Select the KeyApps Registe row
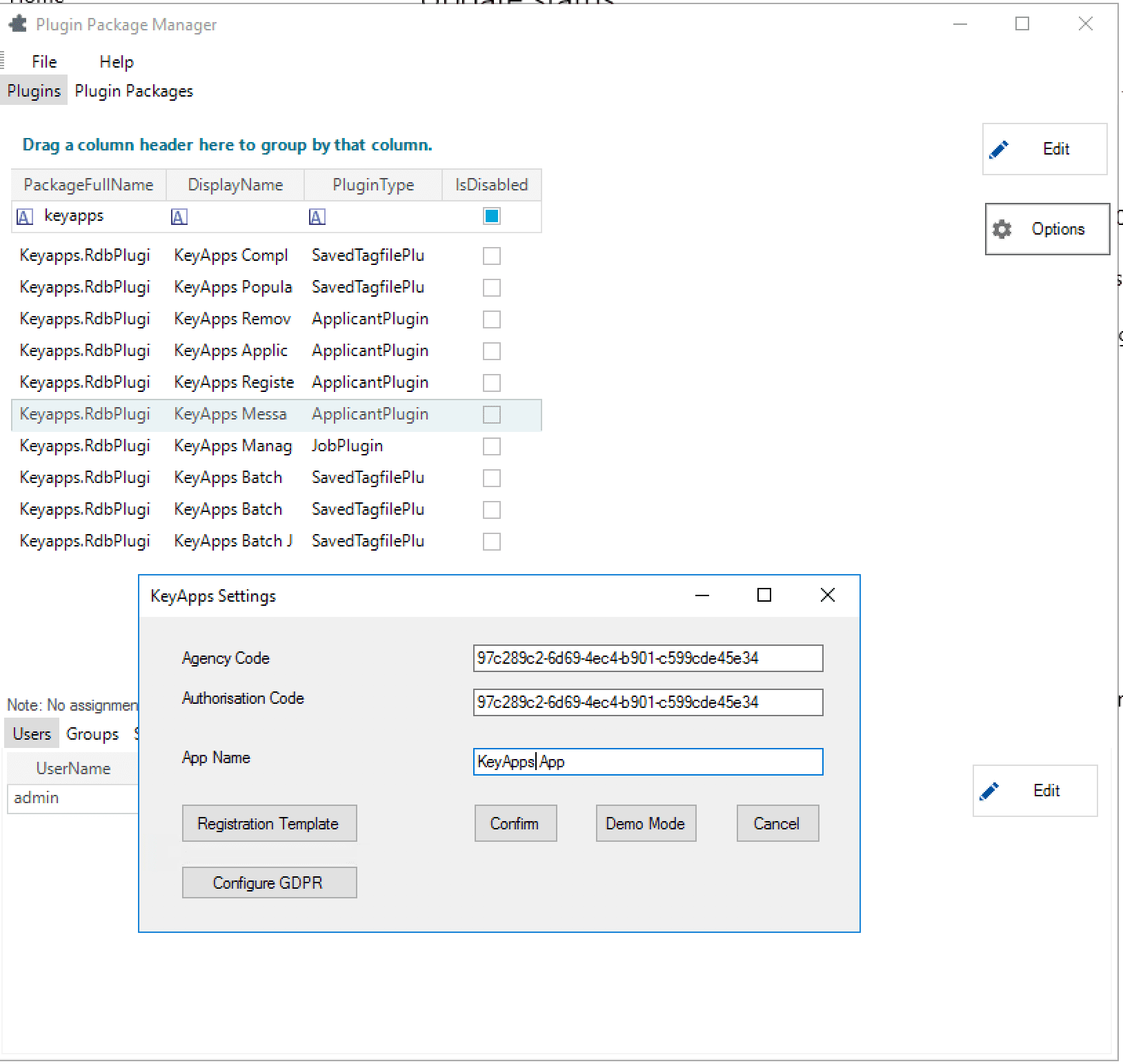Screen dimensions: 1123x1064 click(277, 383)
